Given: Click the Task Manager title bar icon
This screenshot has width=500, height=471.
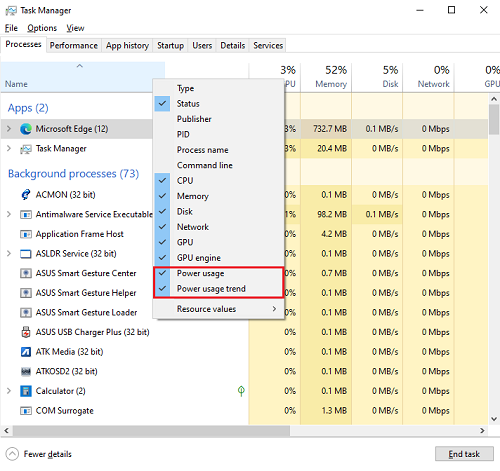Looking at the screenshot, I should [11, 11].
